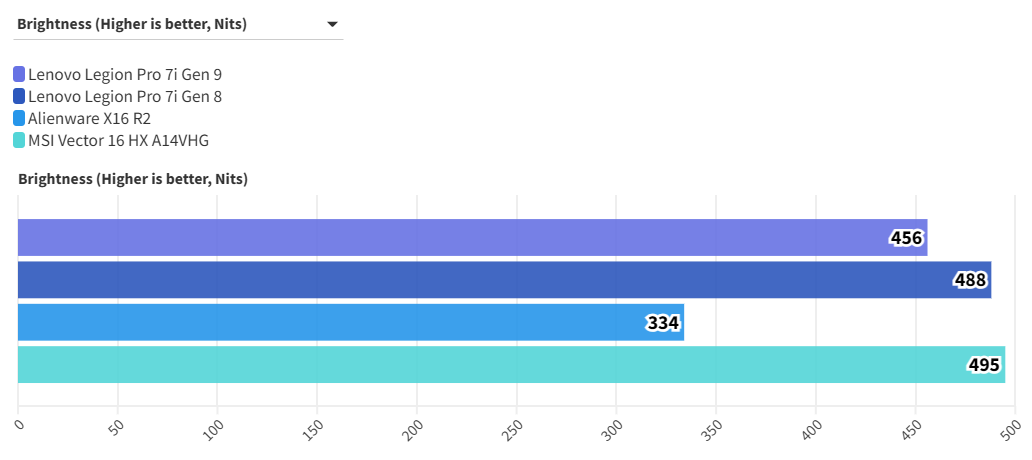Toggle the Alienware X16 R2 legend label
Viewport: 1032px width, 460px height.
[x=89, y=118]
